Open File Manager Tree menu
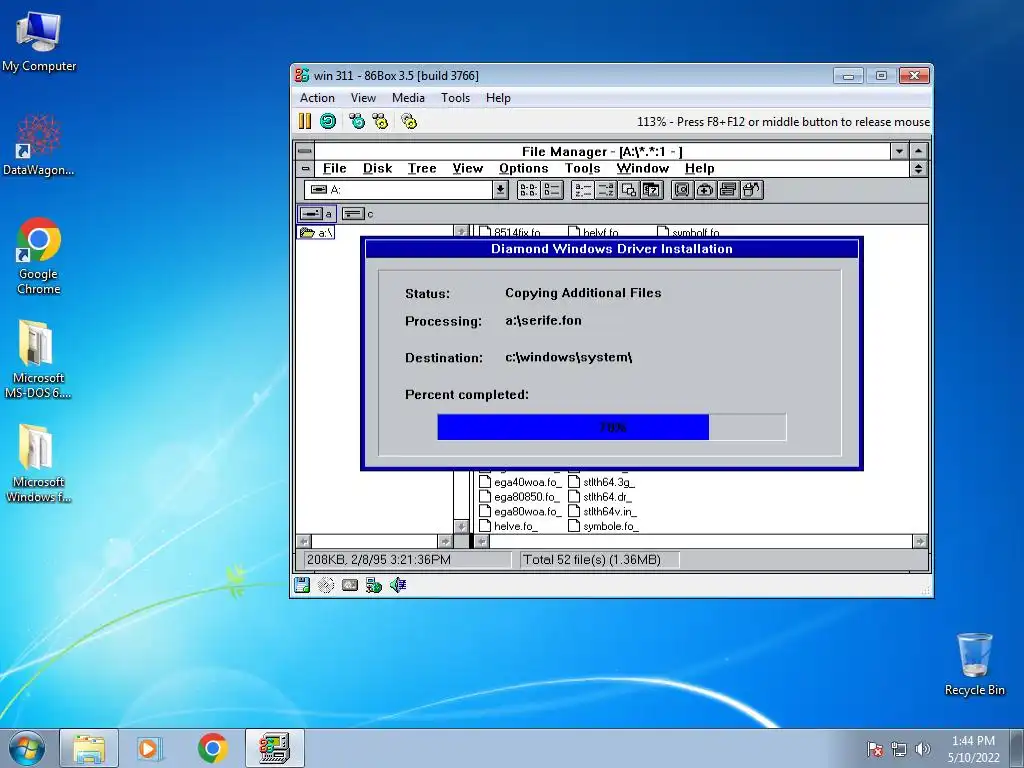Image resolution: width=1024 pixels, height=768 pixels. coord(422,168)
